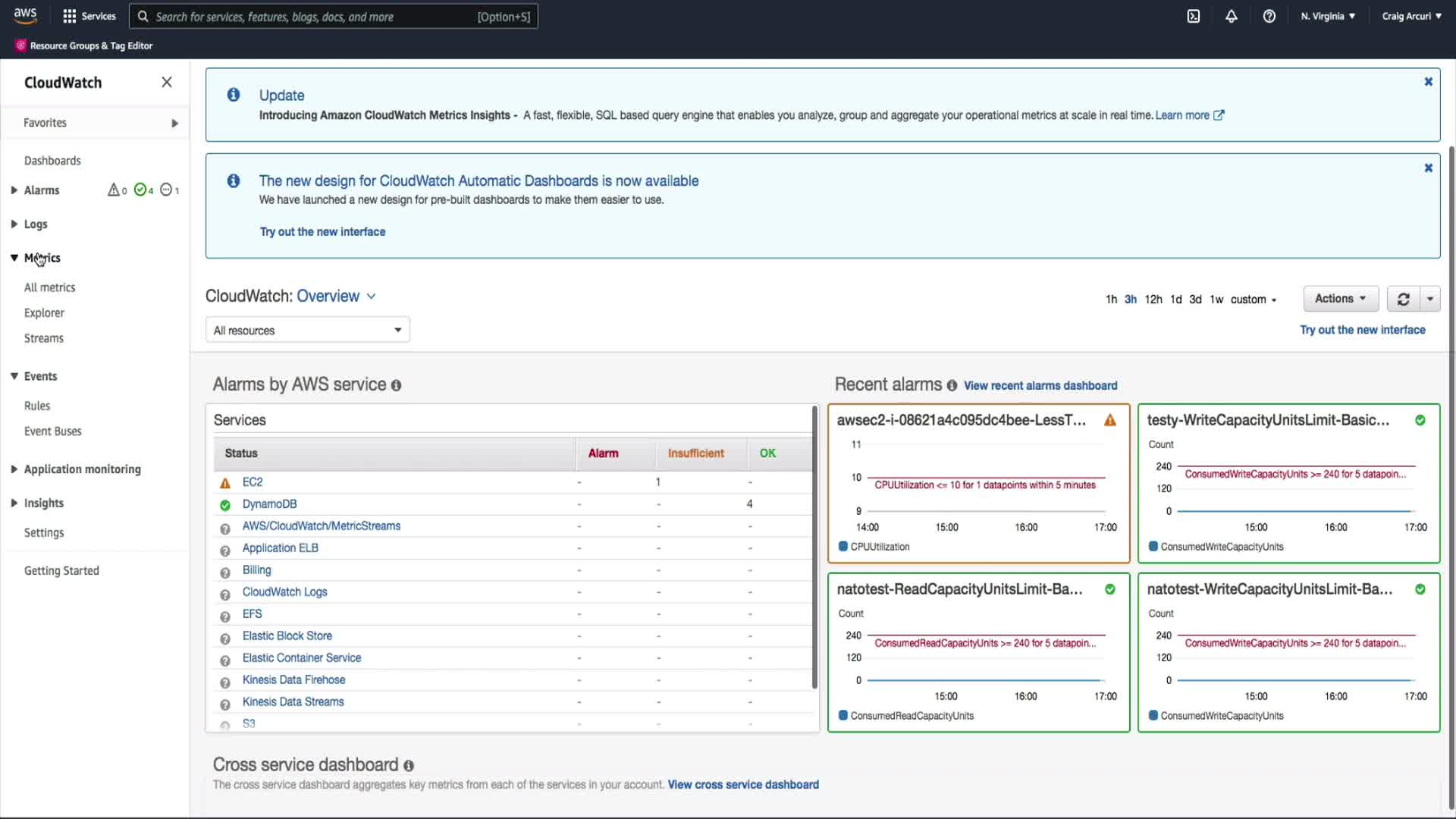Screen dimensions: 1456x819
Task: Click the notifications bell icon
Action: click(1232, 16)
